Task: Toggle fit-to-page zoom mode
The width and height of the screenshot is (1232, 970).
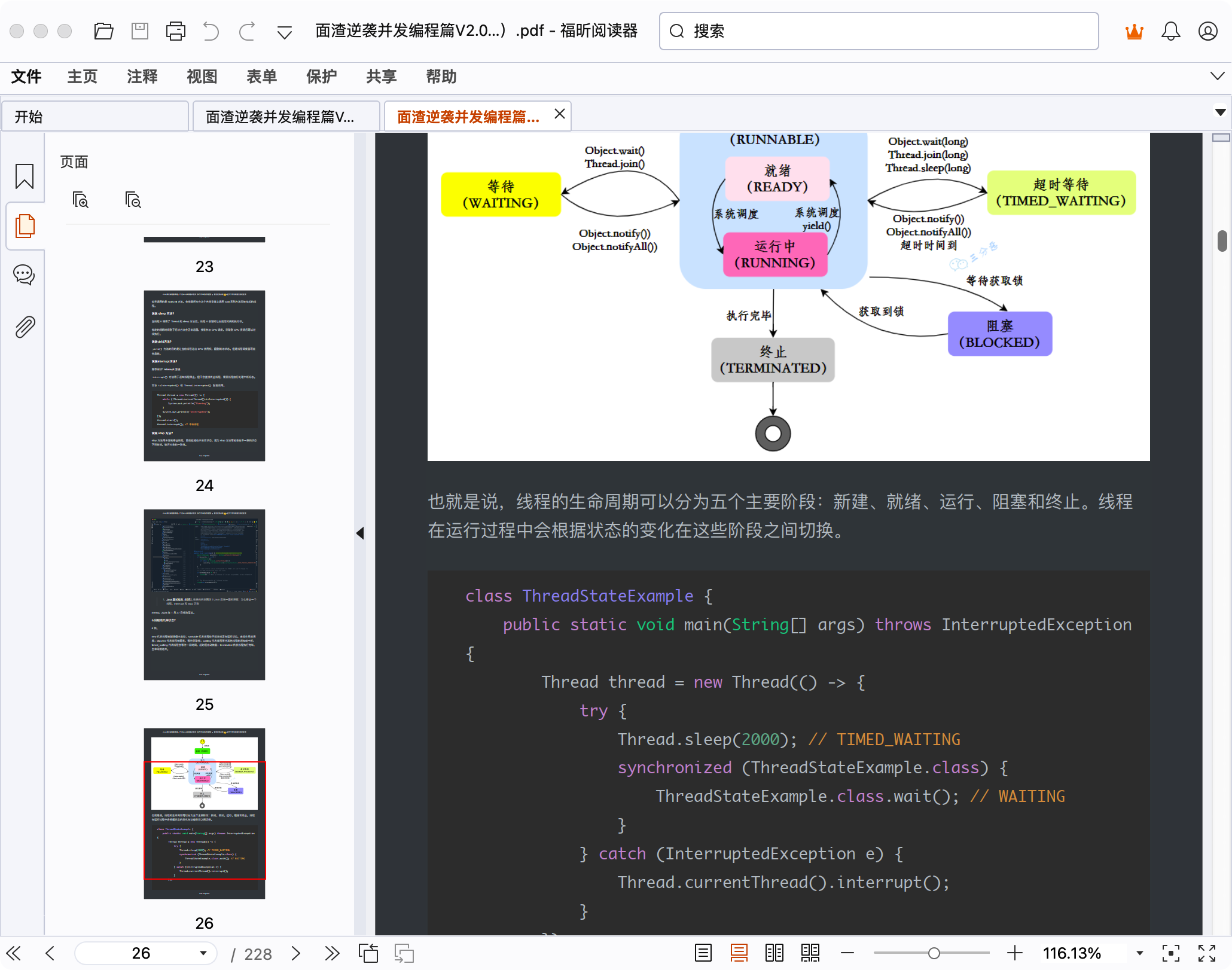Action: pyautogui.click(x=1170, y=953)
